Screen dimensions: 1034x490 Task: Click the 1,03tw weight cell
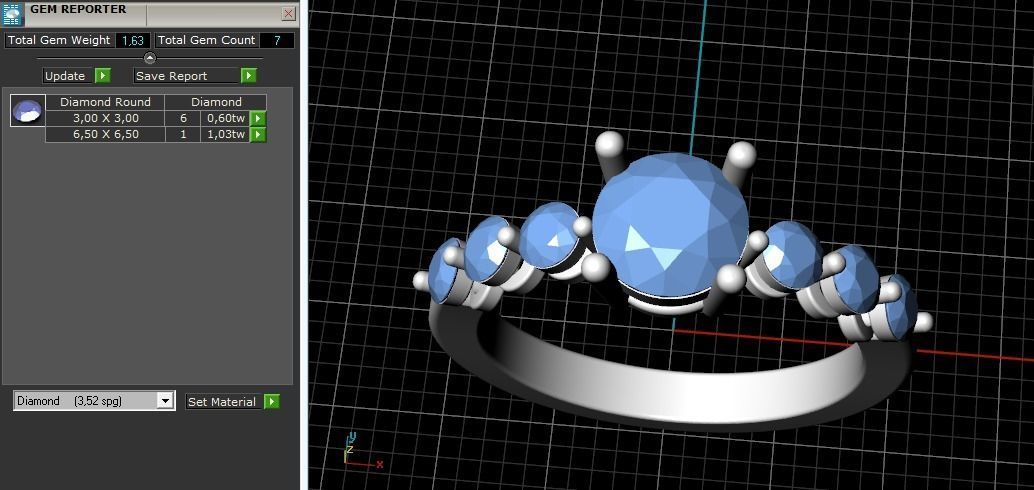226,135
